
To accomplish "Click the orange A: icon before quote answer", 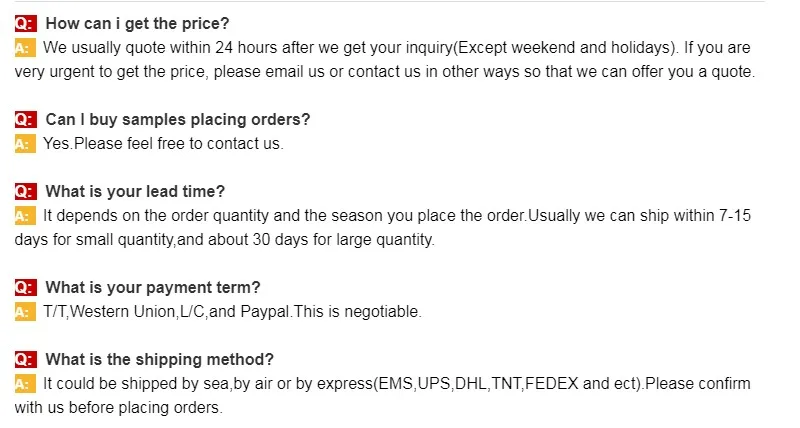I will (x=25, y=47).
